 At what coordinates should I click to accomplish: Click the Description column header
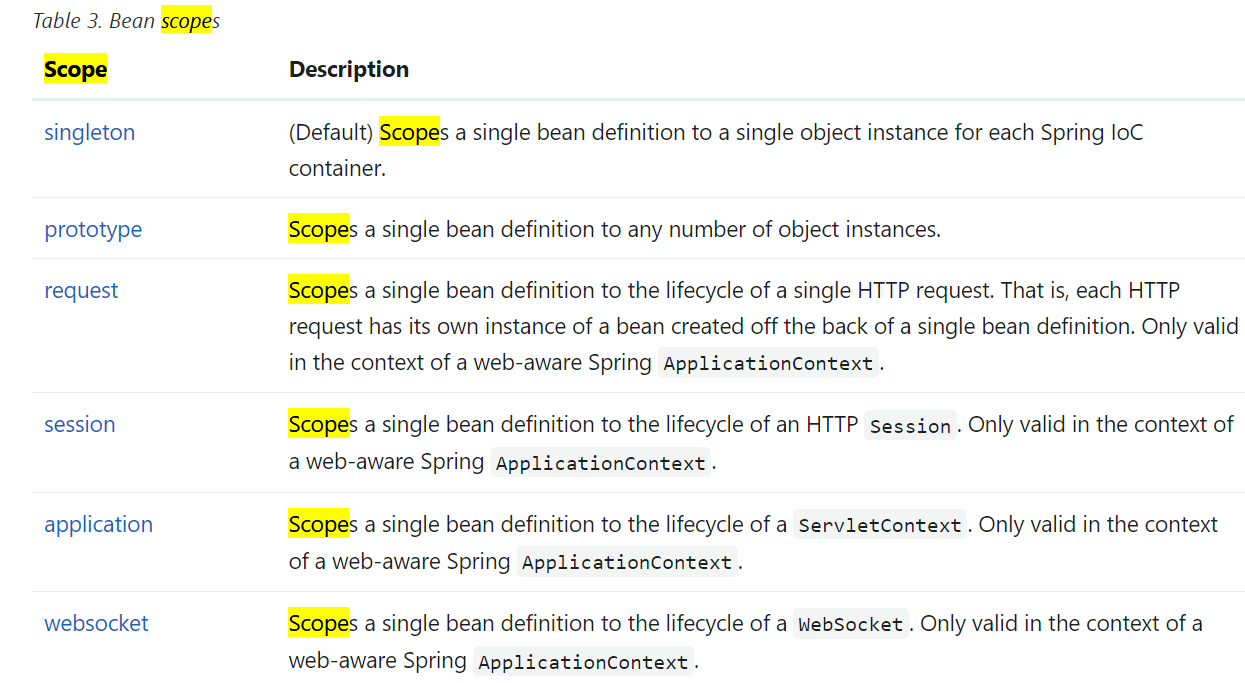pyautogui.click(x=349, y=69)
